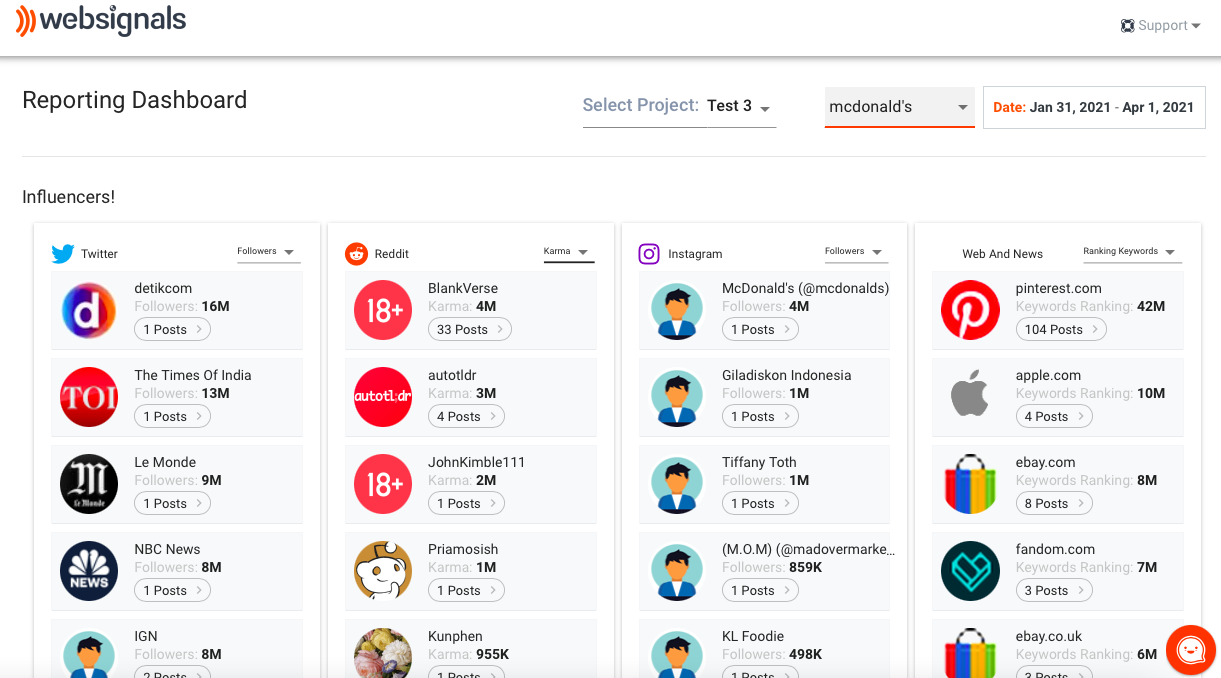Viewport: 1221px width, 678px height.
Task: Click the IGN account name
Action: (x=146, y=636)
